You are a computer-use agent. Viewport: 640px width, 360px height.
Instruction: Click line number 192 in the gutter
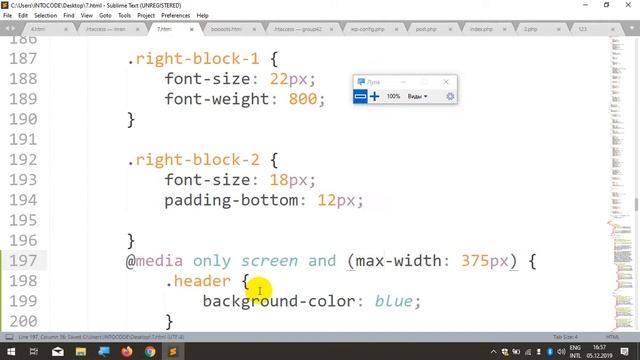pyautogui.click(x=23, y=160)
